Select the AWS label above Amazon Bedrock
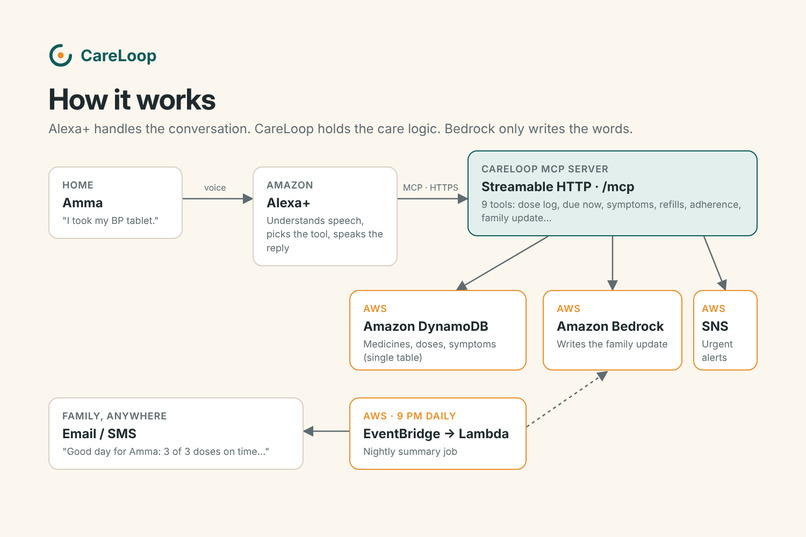The height and width of the screenshot is (537, 806). tap(568, 309)
